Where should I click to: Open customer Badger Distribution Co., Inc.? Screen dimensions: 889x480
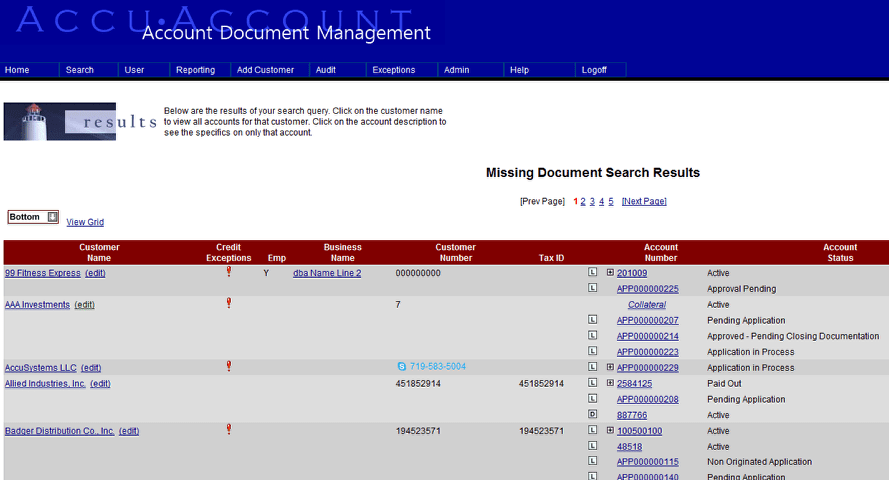point(60,431)
